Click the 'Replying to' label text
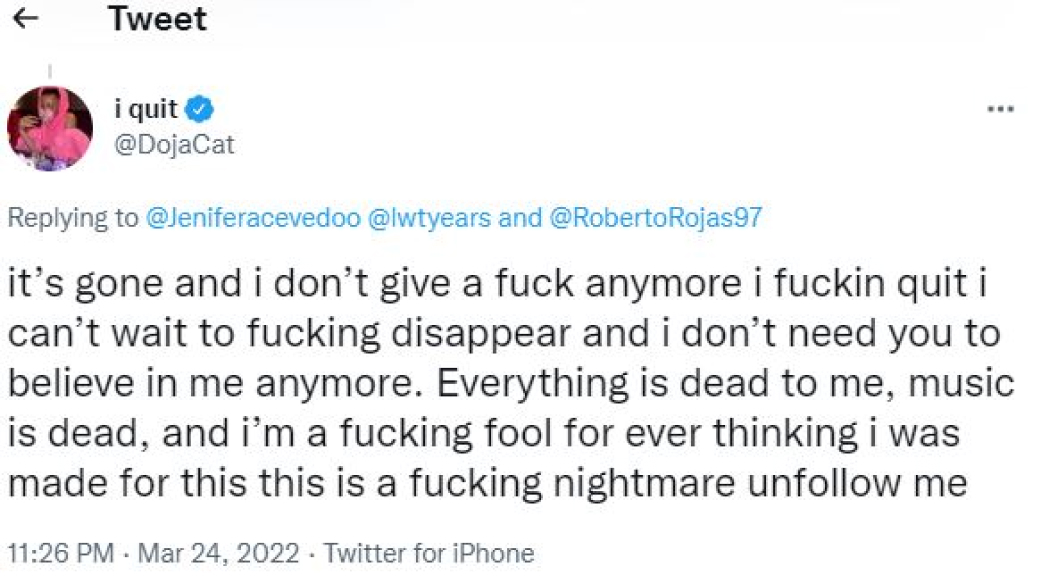Screen dimensions: 1041x584 coord(73,219)
